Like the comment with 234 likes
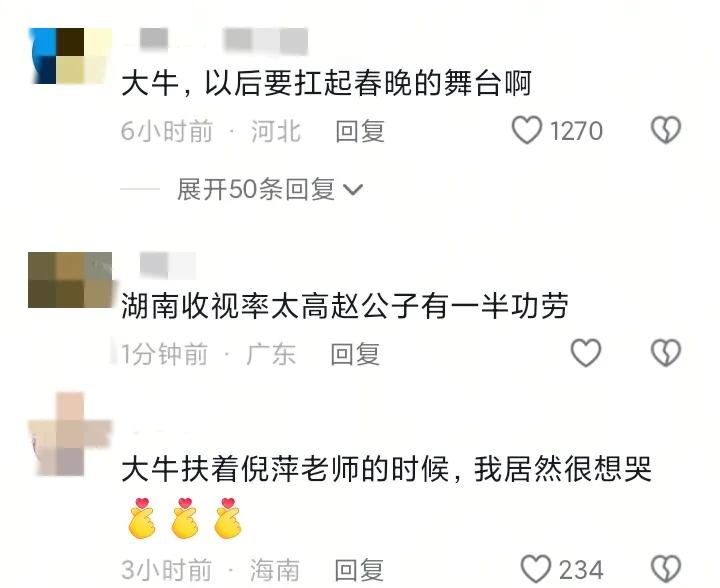Image resolution: width=720 pixels, height=588 pixels. [535, 569]
